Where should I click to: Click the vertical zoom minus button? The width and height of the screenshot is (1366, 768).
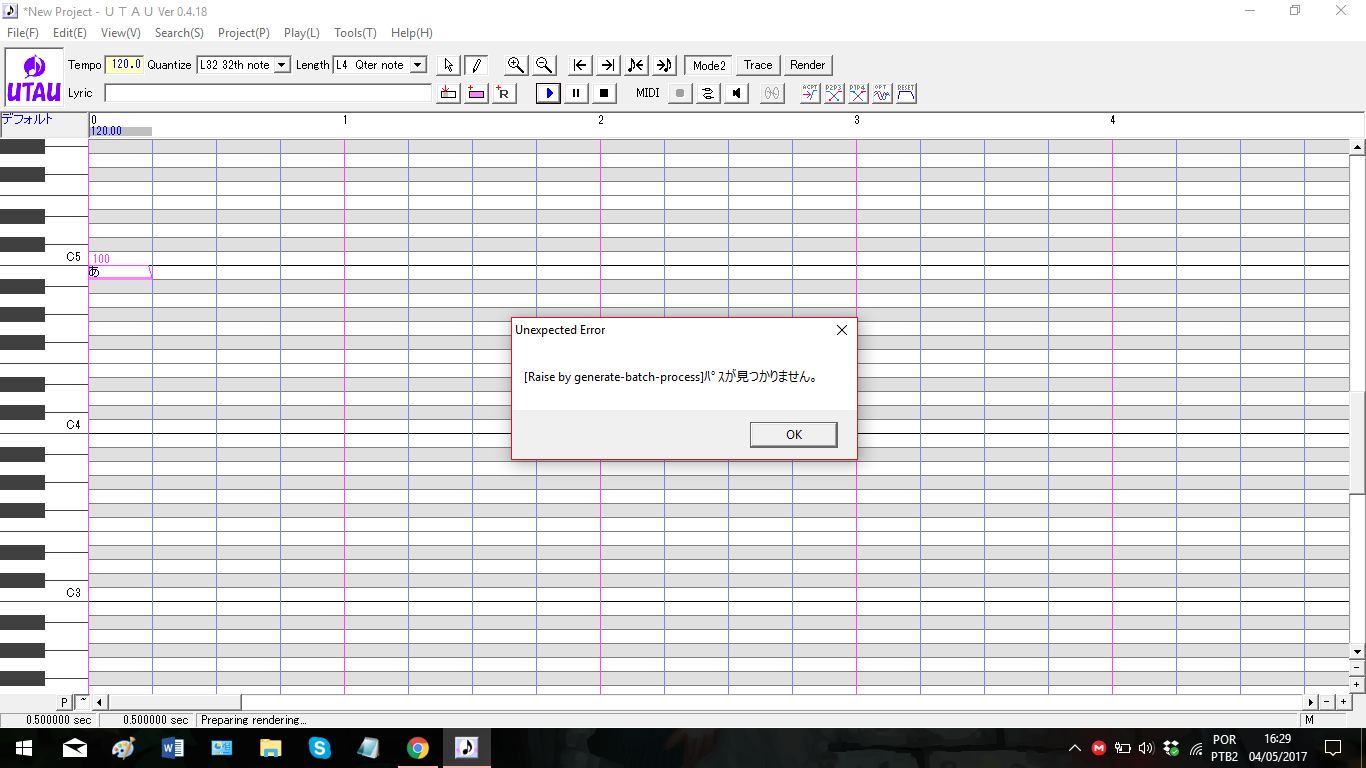[1357, 668]
